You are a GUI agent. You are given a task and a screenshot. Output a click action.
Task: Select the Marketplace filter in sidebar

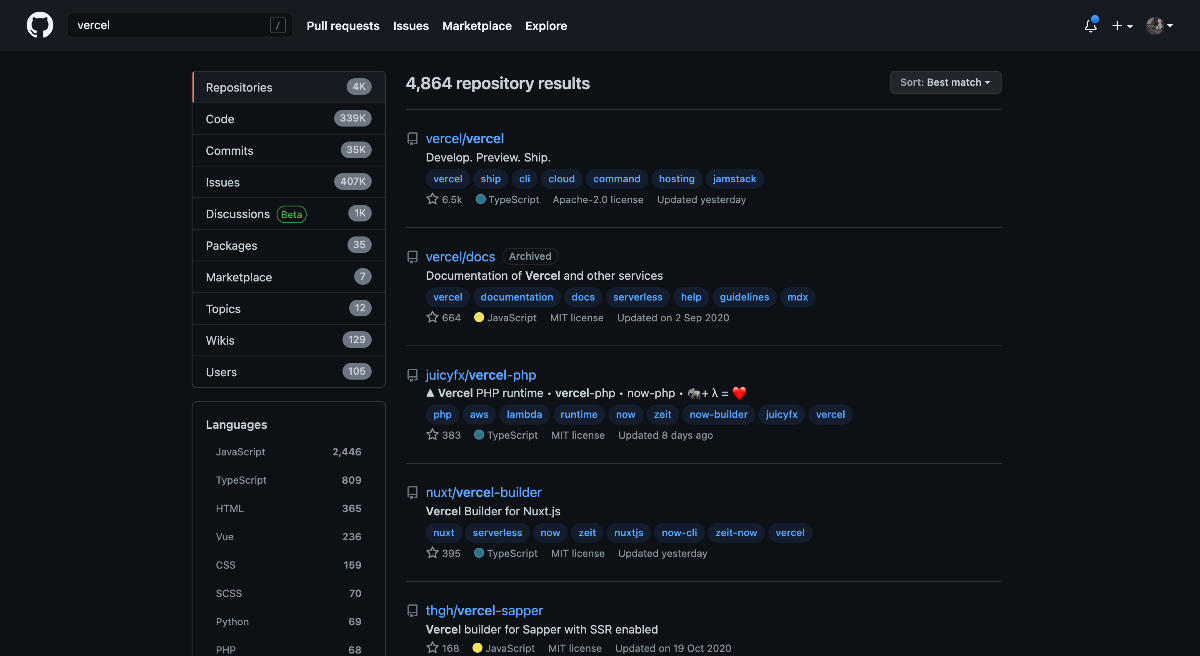pyautogui.click(x=288, y=277)
